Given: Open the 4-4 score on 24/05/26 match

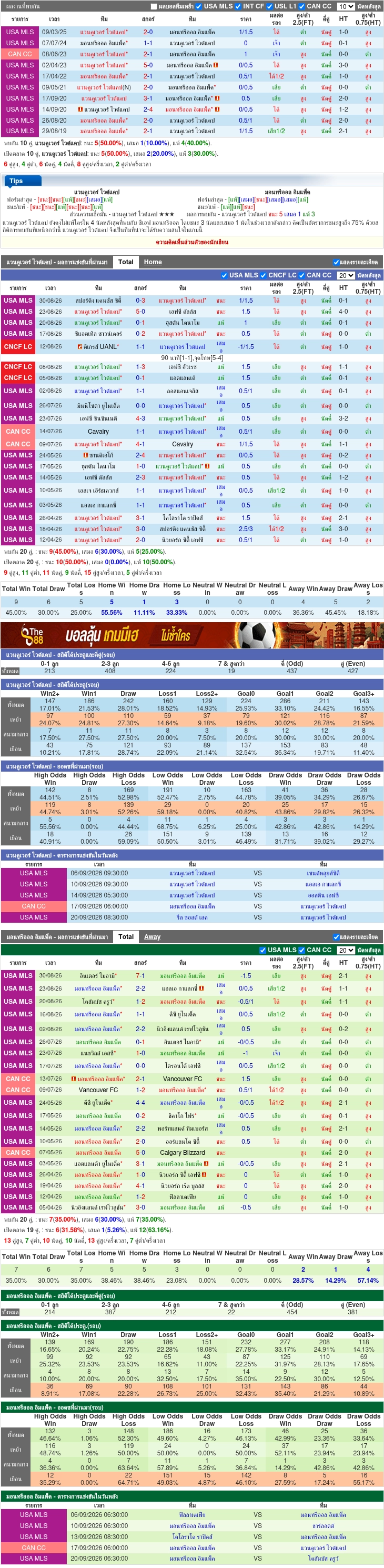Looking at the screenshot, I should [x=140, y=1102].
